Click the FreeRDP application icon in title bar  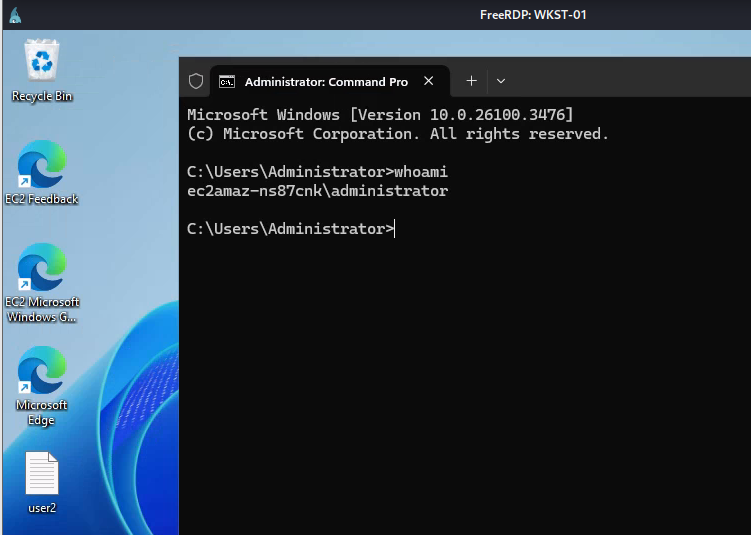15,15
